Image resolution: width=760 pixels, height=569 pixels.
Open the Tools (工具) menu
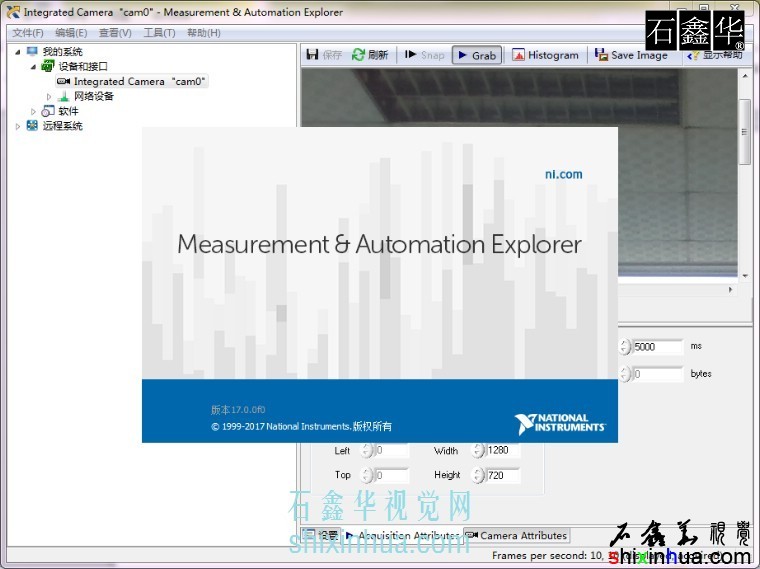point(159,32)
